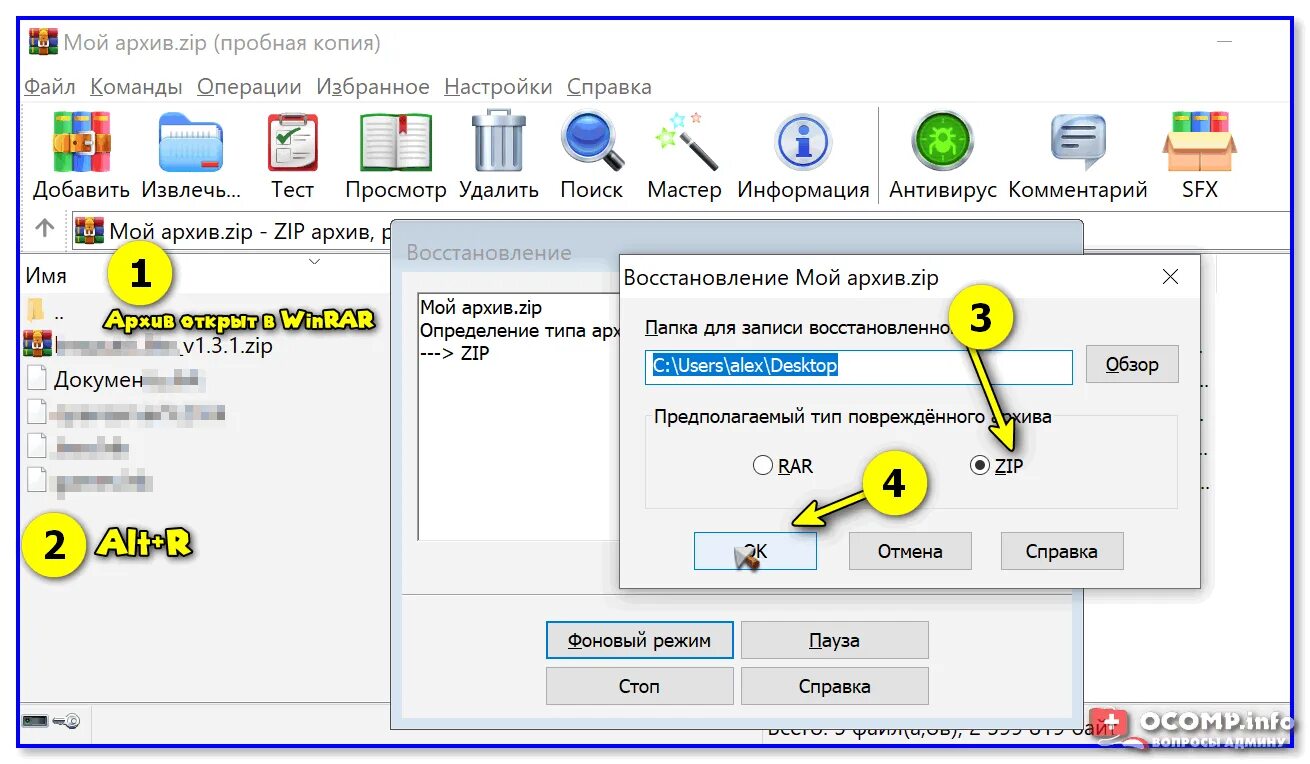Viewport: 1310px width, 764px height.
Task: Open the Избранное menu
Action: pyautogui.click(x=373, y=87)
